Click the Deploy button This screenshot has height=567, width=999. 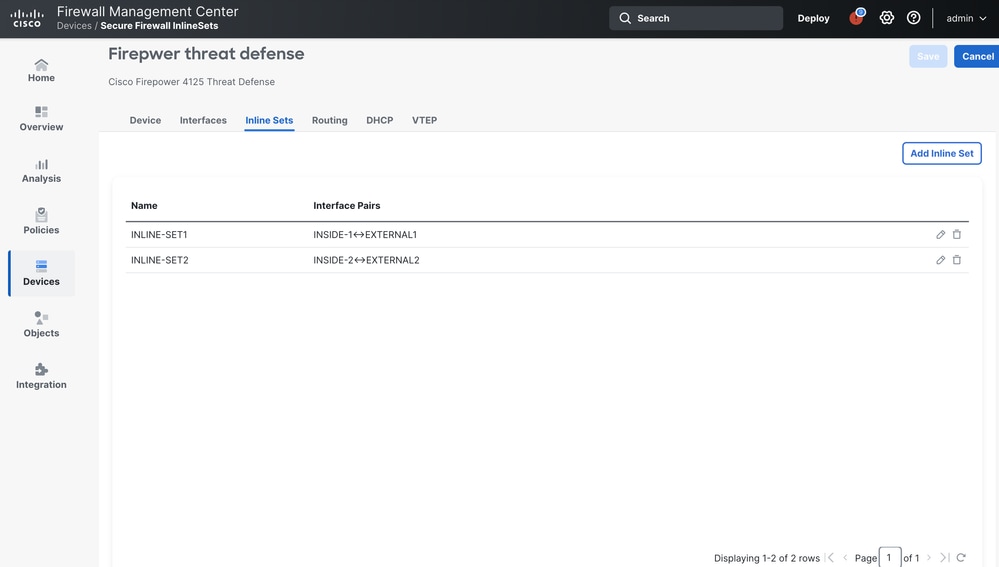click(814, 18)
